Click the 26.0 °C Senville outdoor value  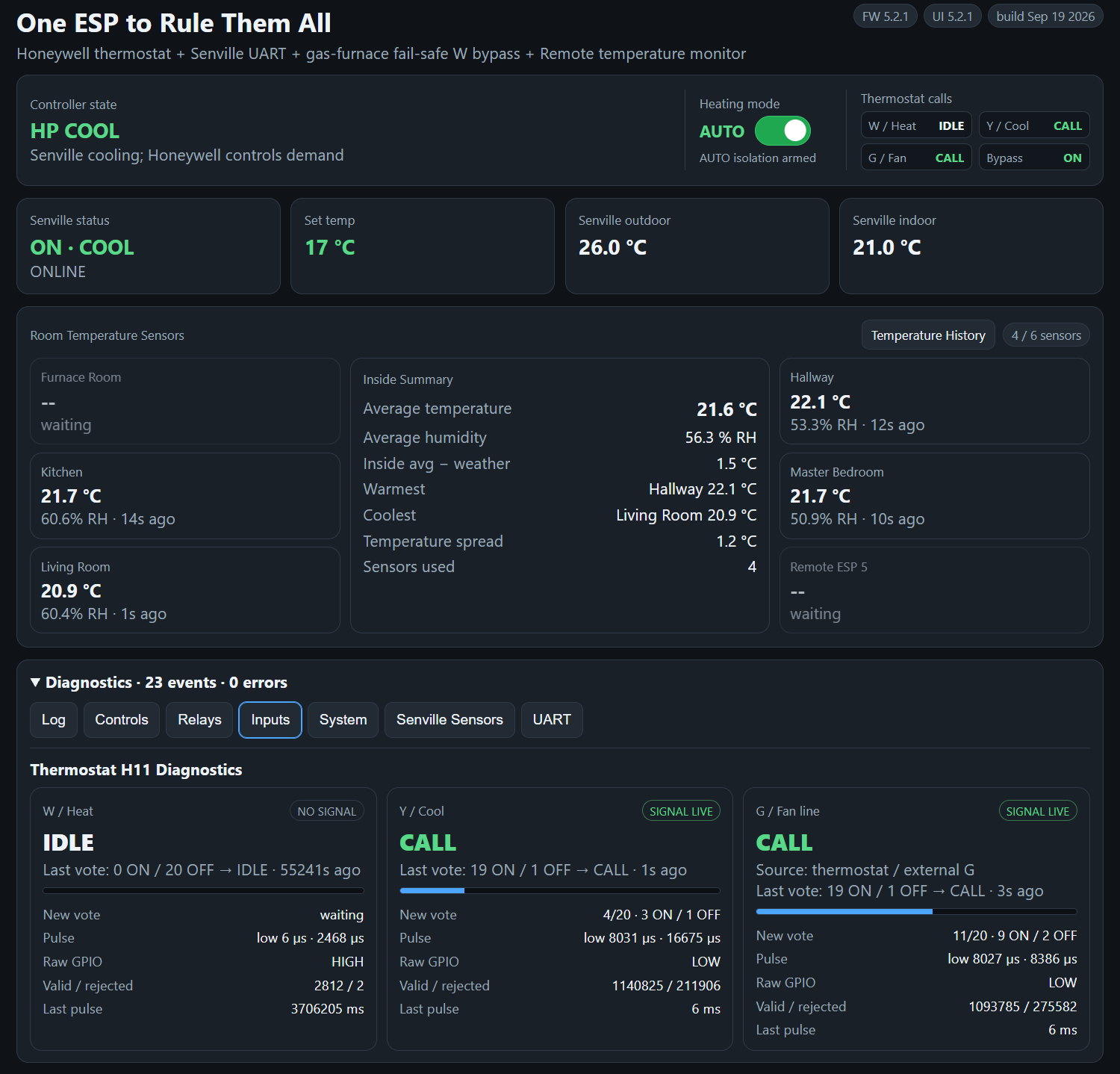click(x=613, y=247)
